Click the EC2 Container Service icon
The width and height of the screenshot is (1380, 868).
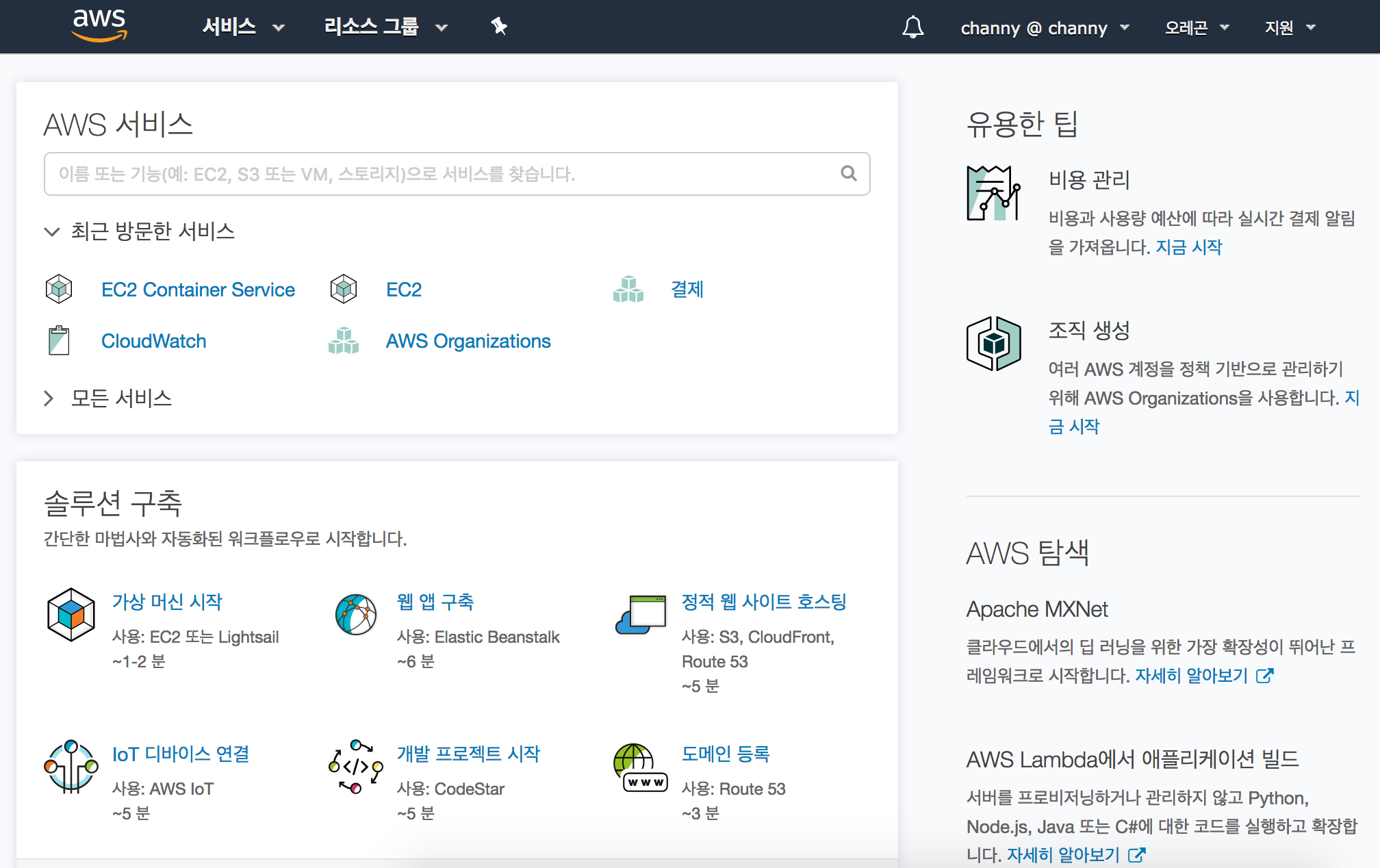59,289
